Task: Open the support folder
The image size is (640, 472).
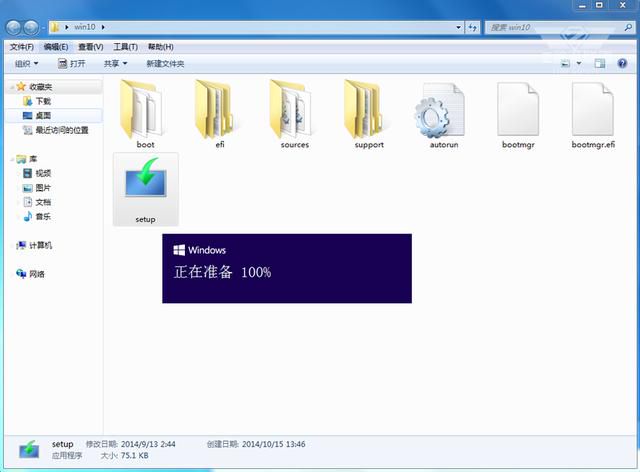Action: (x=369, y=115)
